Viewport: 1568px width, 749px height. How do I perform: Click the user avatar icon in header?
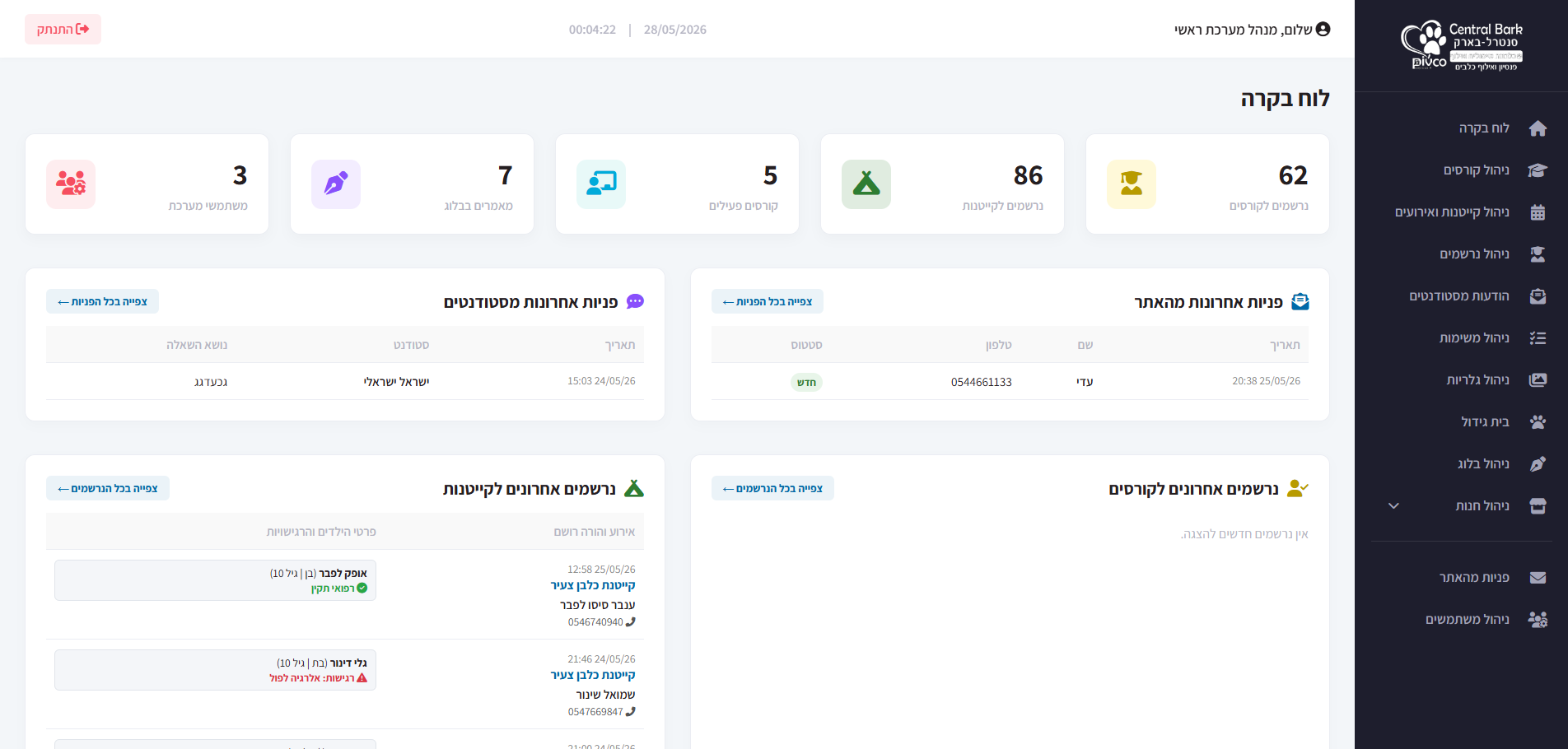tap(1323, 30)
